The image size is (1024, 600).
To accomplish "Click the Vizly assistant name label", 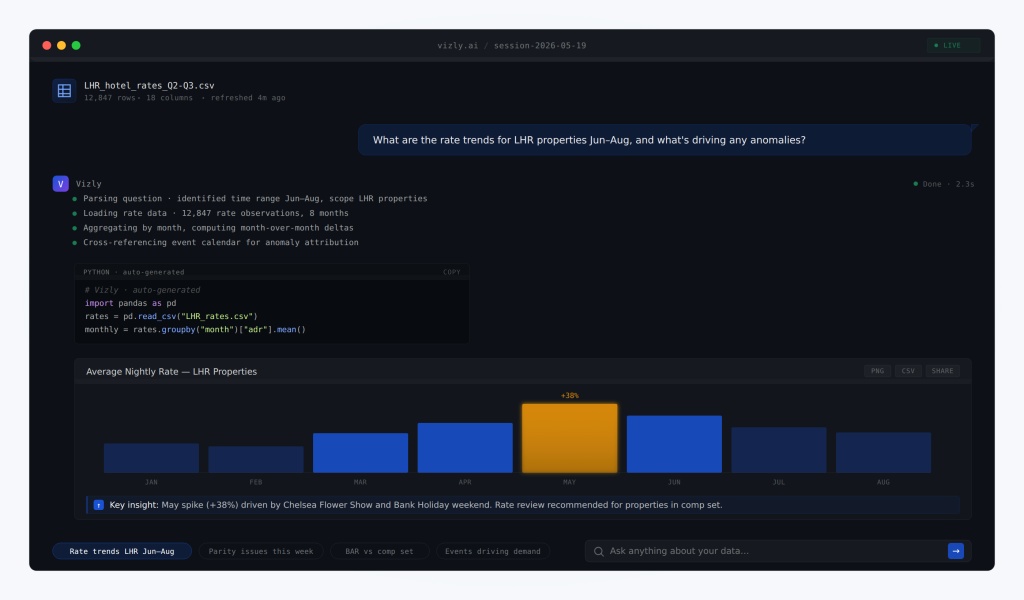I will pyautogui.click(x=89, y=184).
